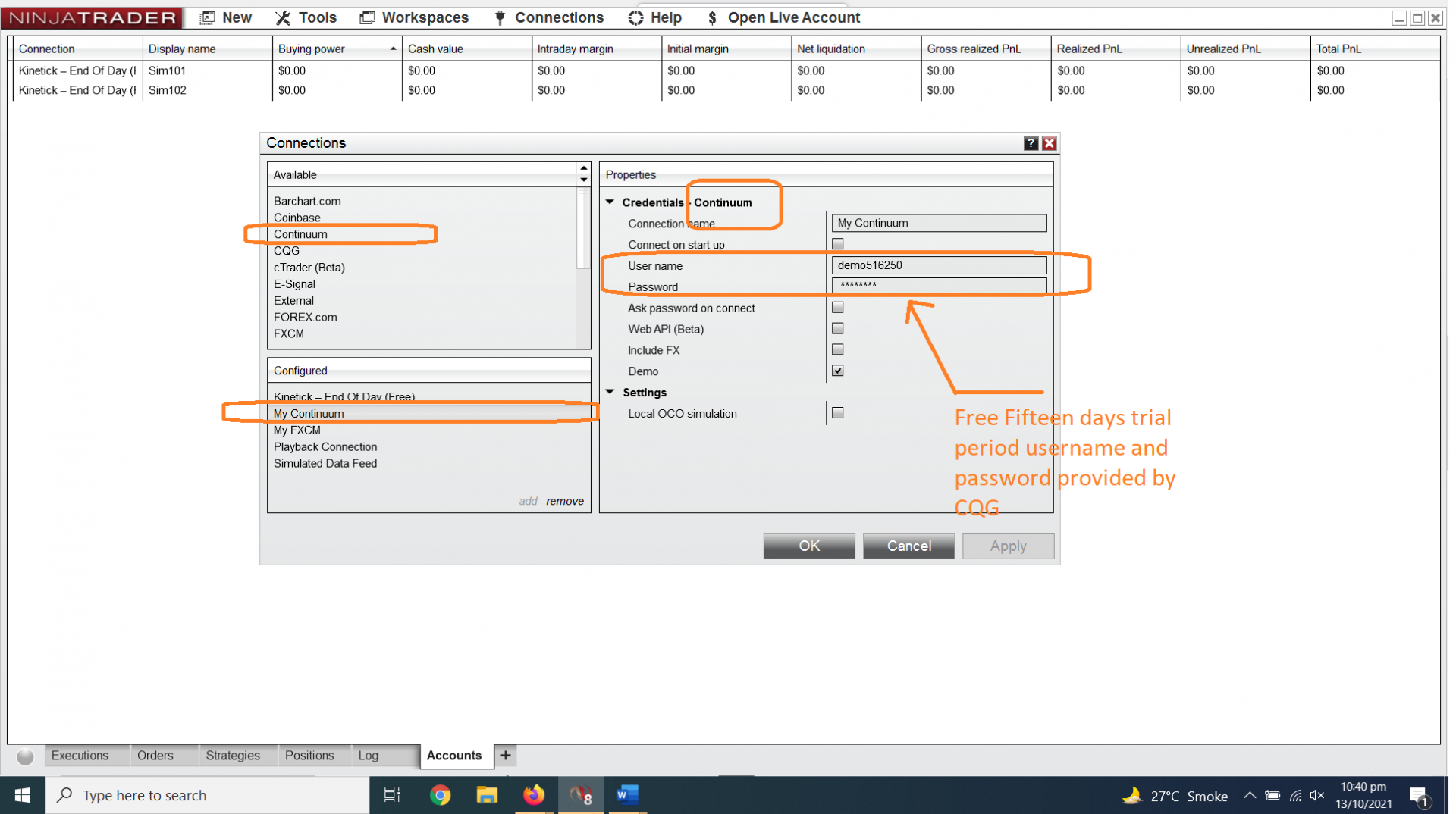
Task: Click the Apply button
Action: tap(1008, 546)
